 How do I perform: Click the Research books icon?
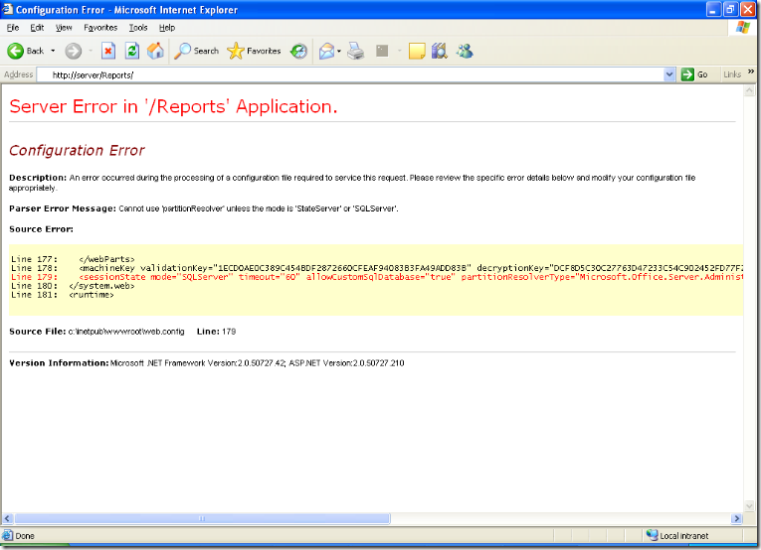439,51
